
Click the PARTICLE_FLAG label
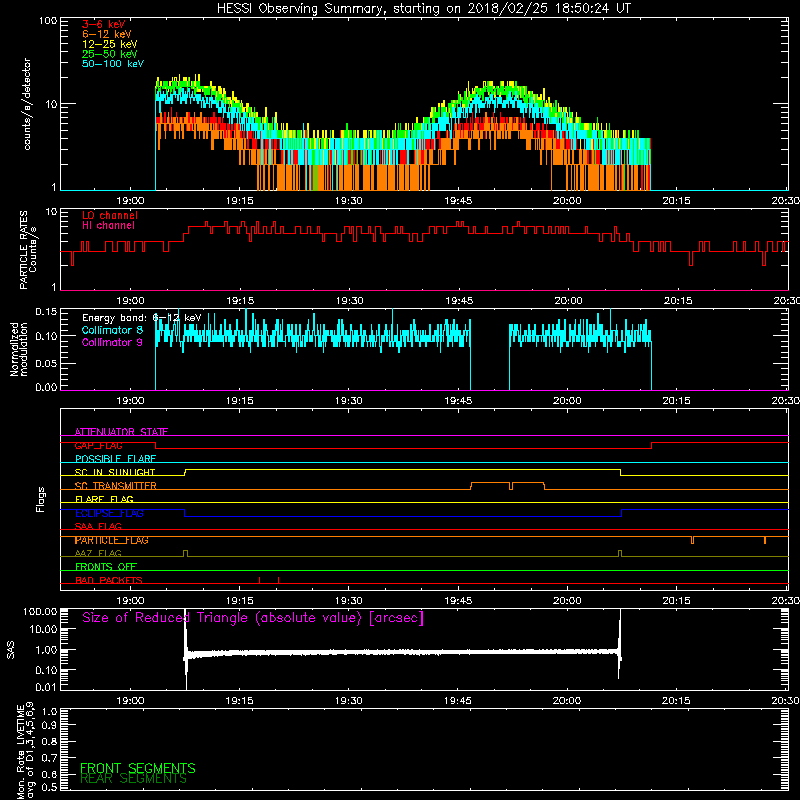(x=112, y=540)
